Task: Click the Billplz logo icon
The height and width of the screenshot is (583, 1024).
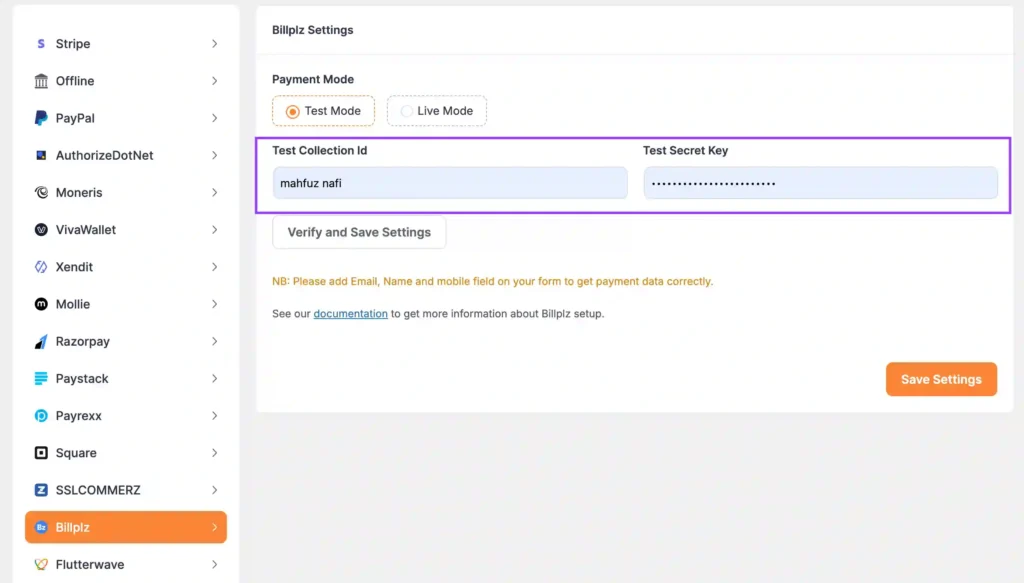Action: (x=41, y=528)
